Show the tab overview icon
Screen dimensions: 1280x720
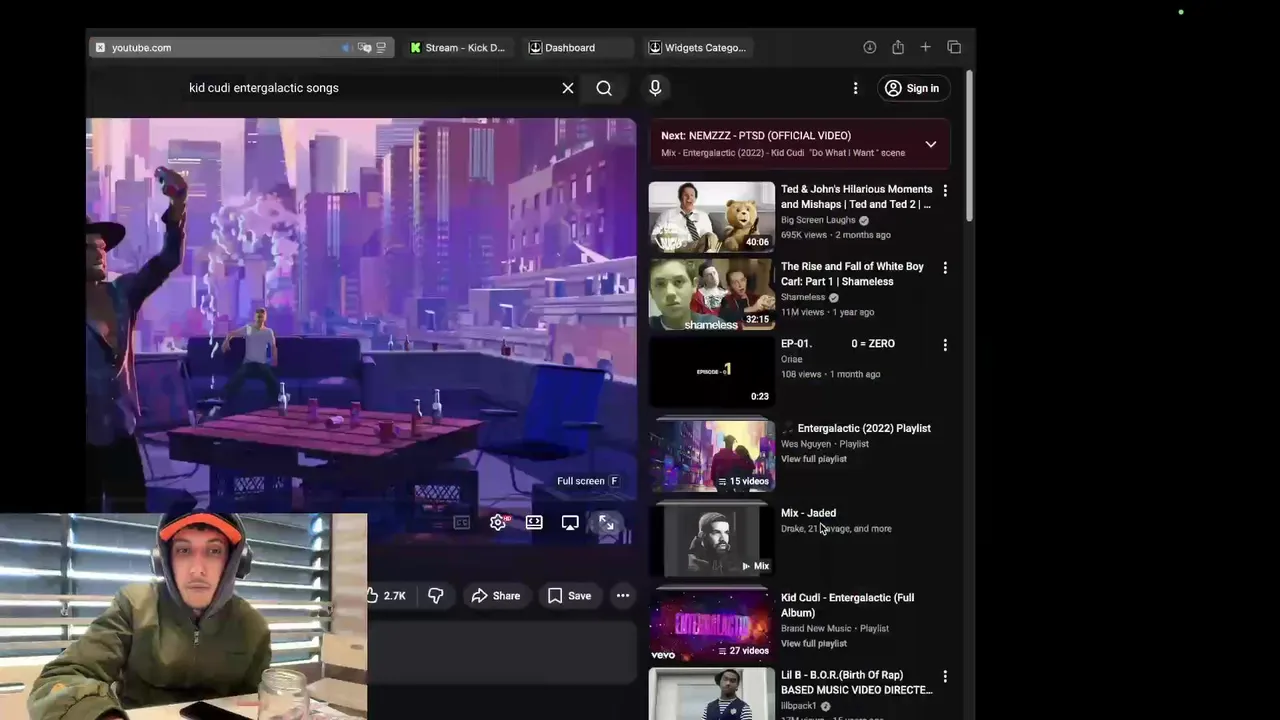point(954,47)
